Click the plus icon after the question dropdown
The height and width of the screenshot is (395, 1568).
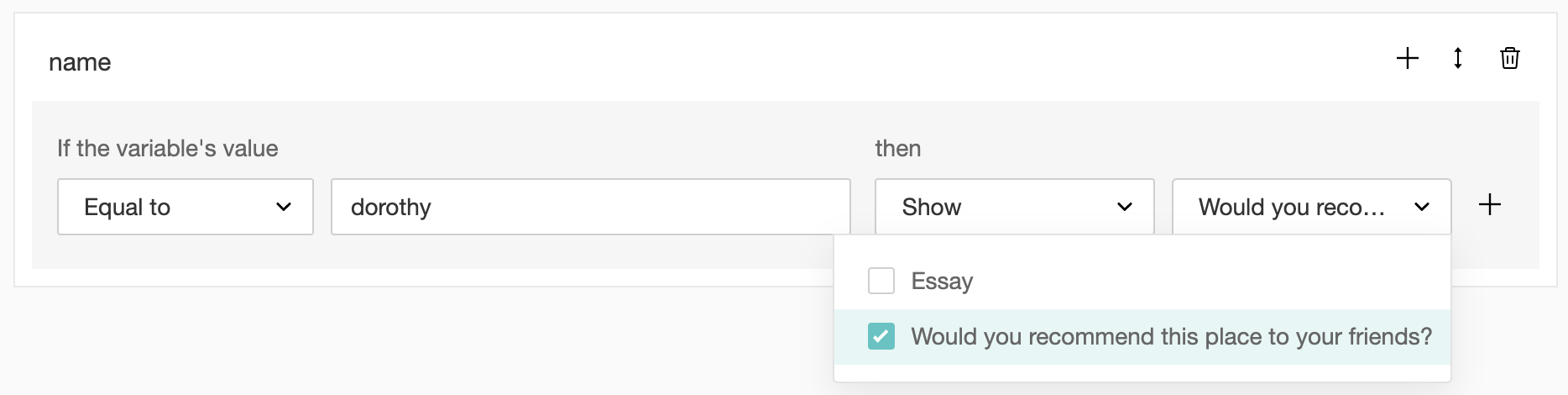1489,204
